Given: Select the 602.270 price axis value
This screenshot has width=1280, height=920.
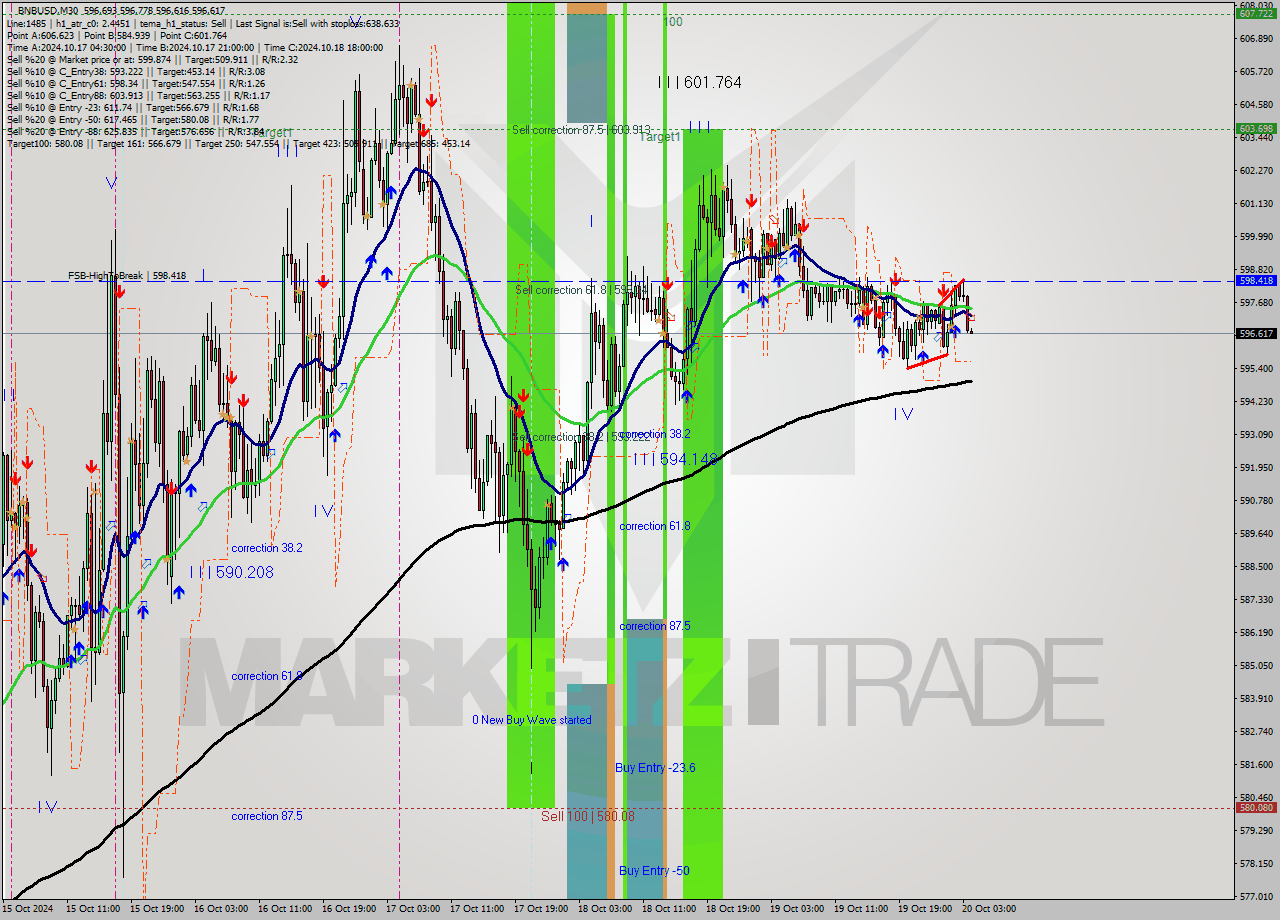Looking at the screenshot, I should (x=1256, y=171).
